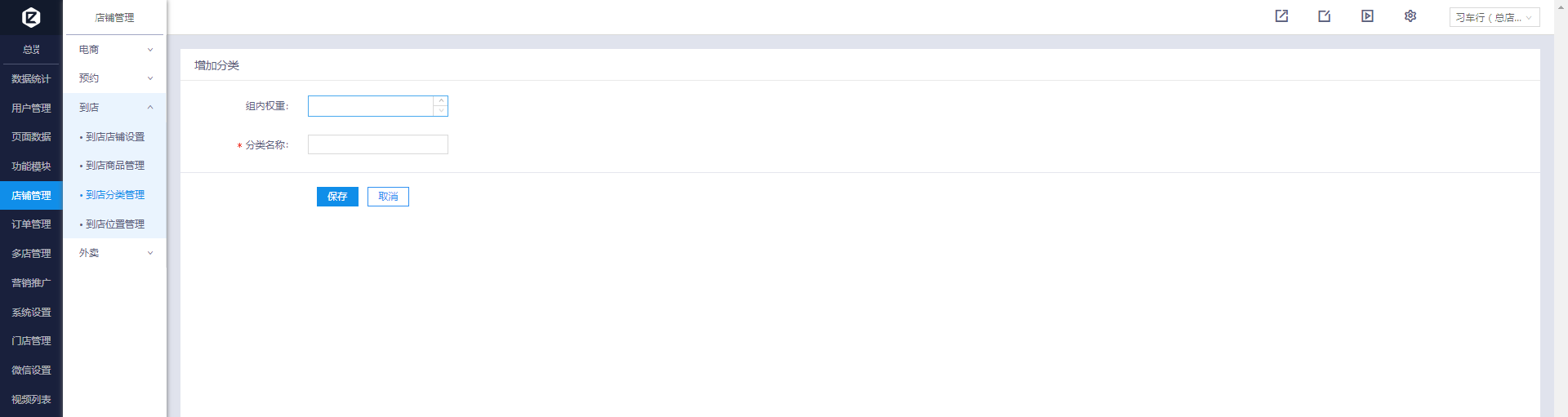Viewport: 1568px width, 417px height.
Task: Collapse the 到店 submenu
Action: click(x=115, y=108)
